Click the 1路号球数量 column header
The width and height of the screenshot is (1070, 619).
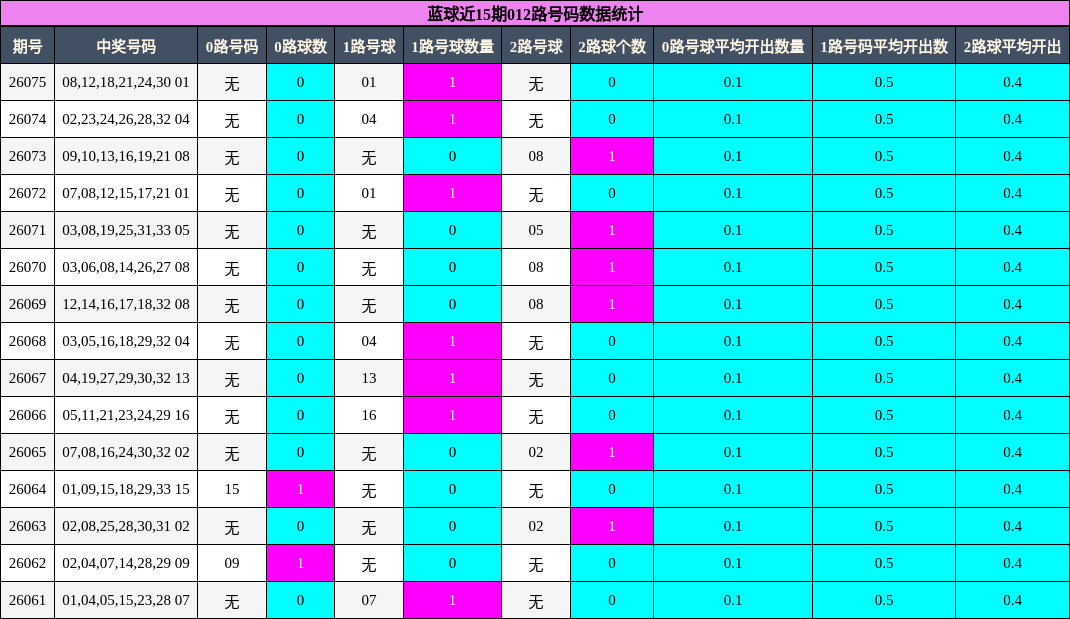[x=452, y=46]
